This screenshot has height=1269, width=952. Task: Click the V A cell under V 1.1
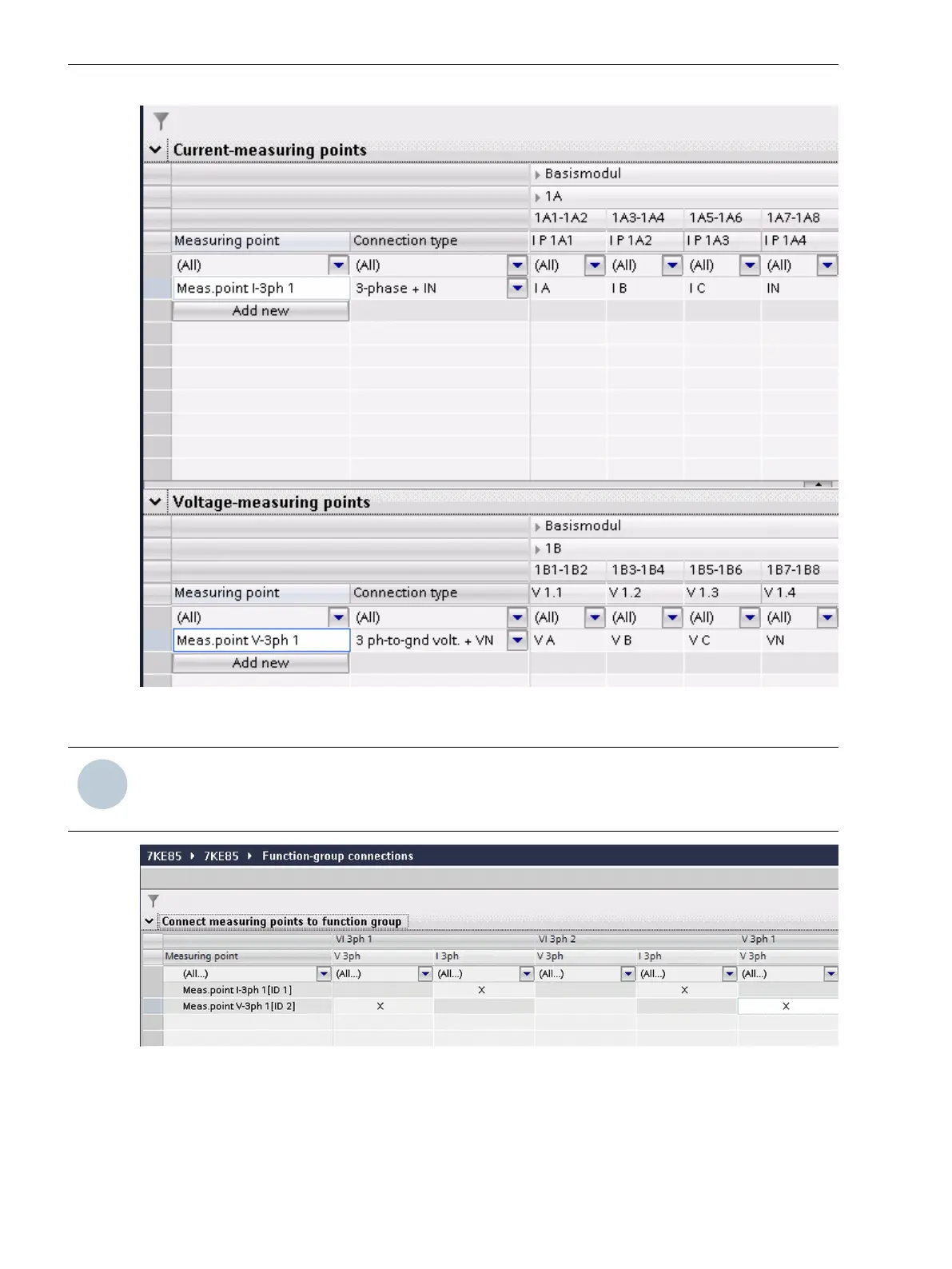point(568,640)
